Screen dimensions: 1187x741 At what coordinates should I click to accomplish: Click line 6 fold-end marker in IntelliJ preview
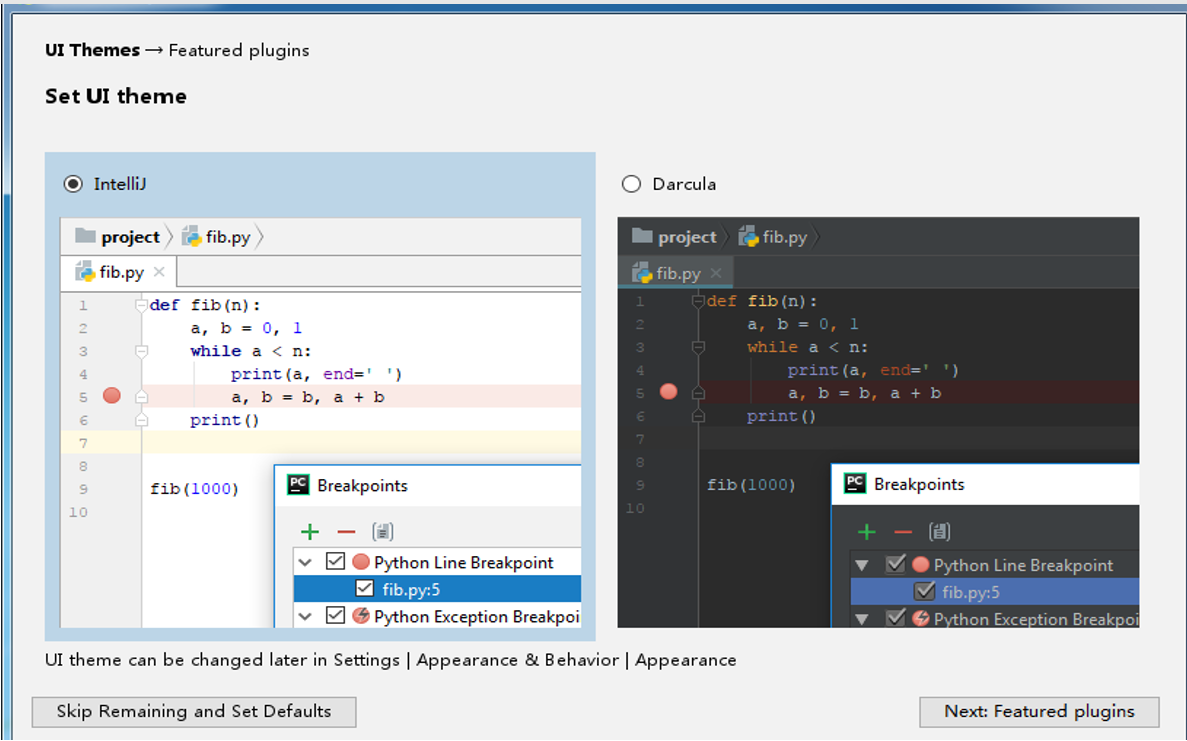point(141,420)
